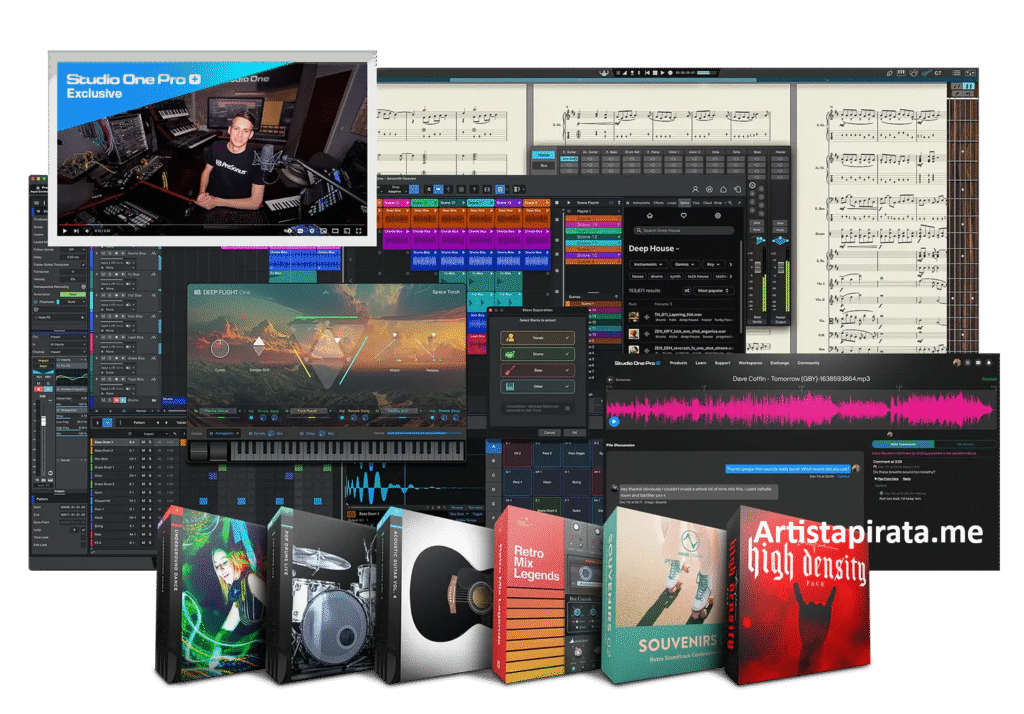Screen dimensions: 1024x714
Task: Click the search magnifier in the Deep House search bar
Action: click(x=639, y=230)
